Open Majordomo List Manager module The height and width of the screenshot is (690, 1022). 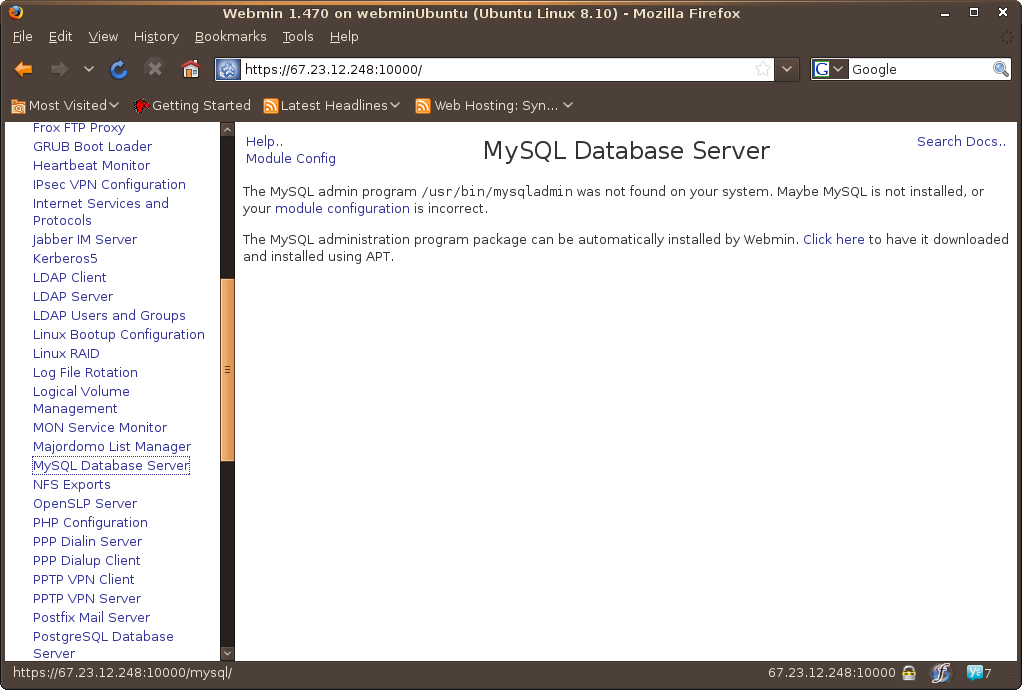point(112,446)
